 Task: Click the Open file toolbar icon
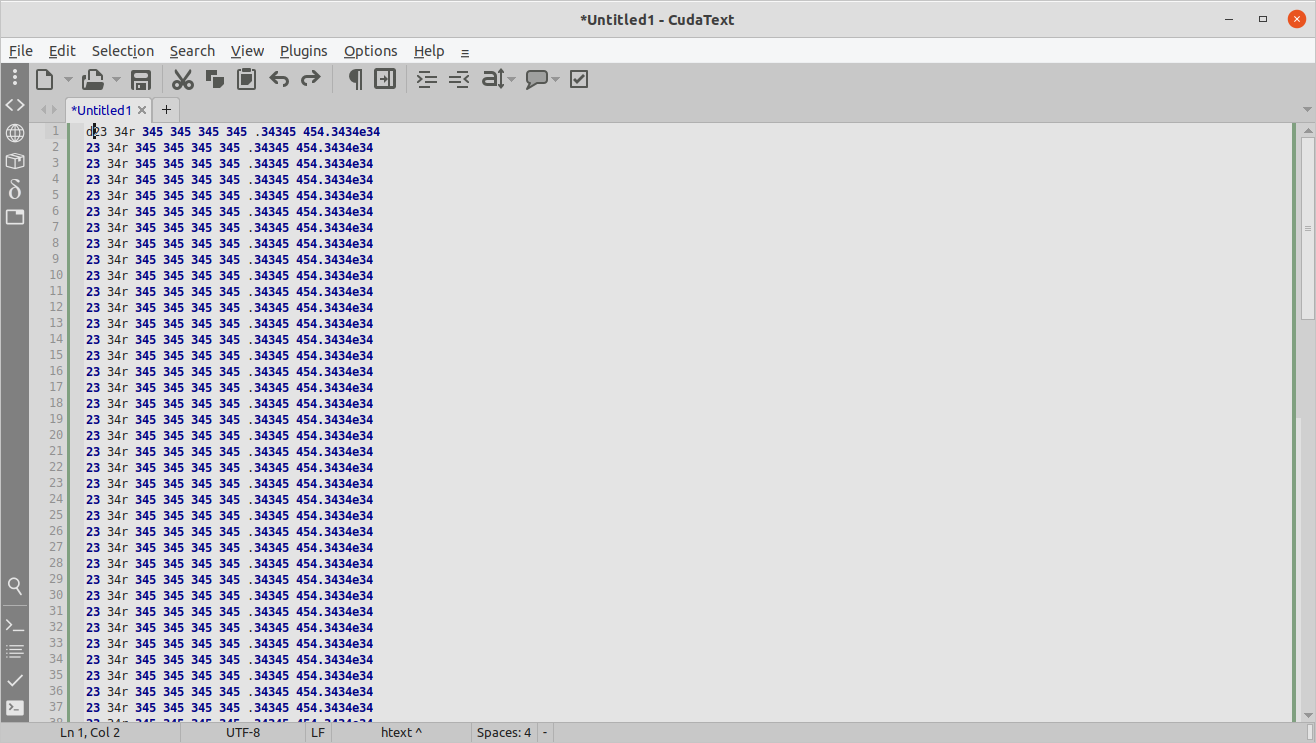(x=93, y=79)
